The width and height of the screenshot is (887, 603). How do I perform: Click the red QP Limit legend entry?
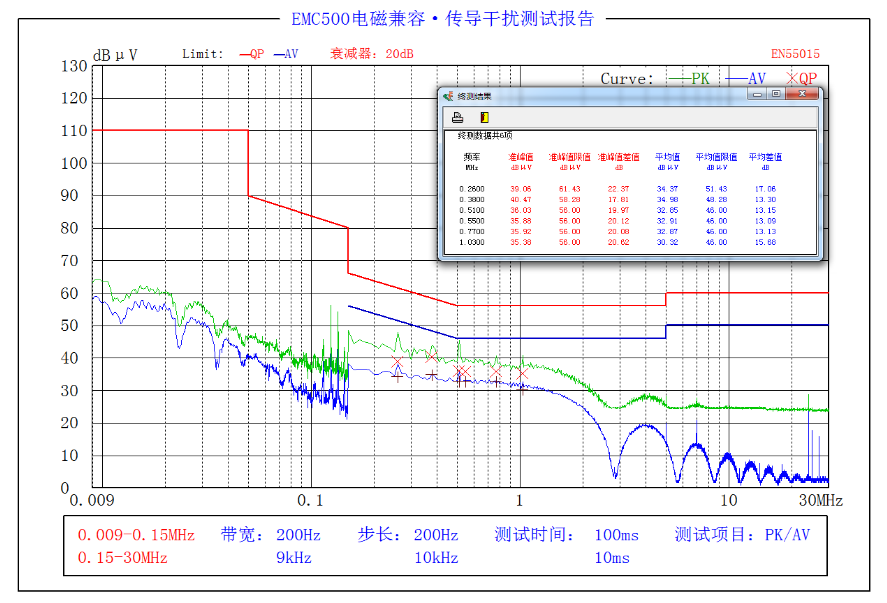point(252,54)
